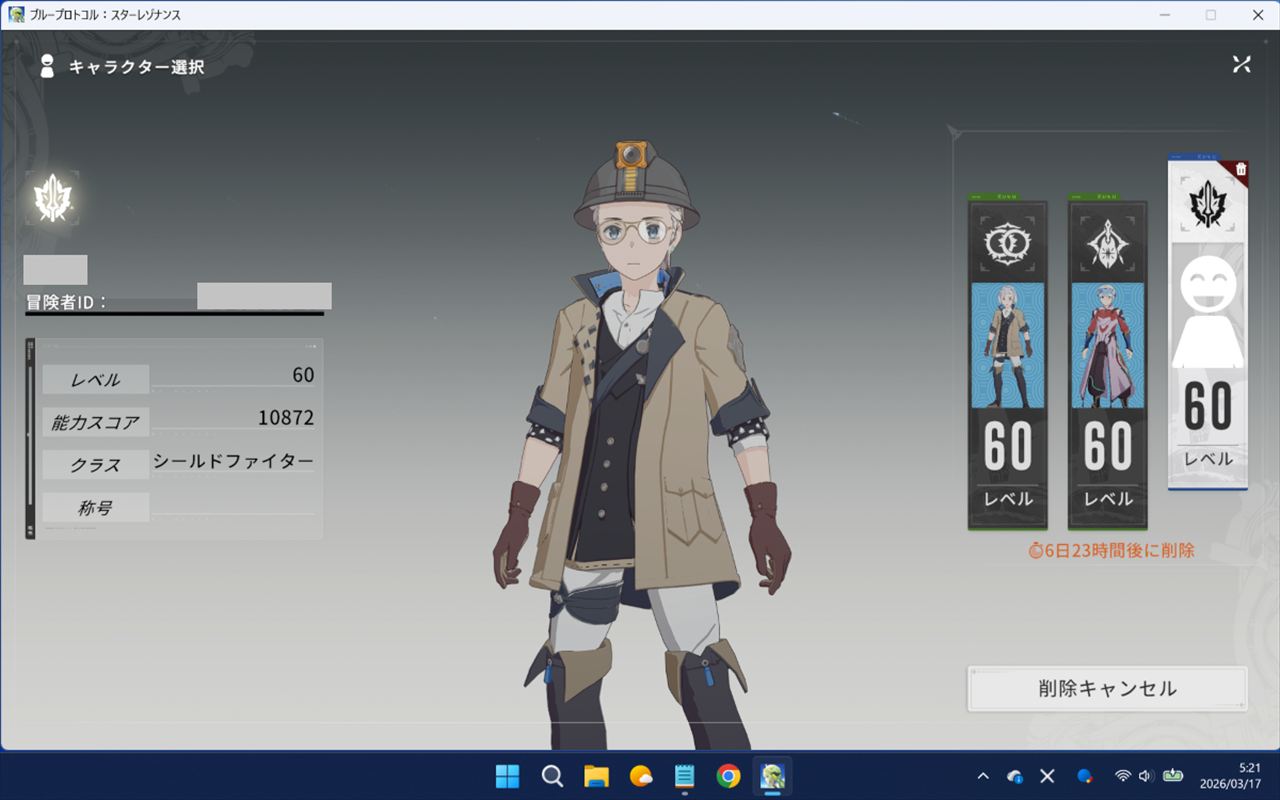Expand the system tray hidden icons chevron
Viewport: 1280px width, 800px height.
click(983, 776)
